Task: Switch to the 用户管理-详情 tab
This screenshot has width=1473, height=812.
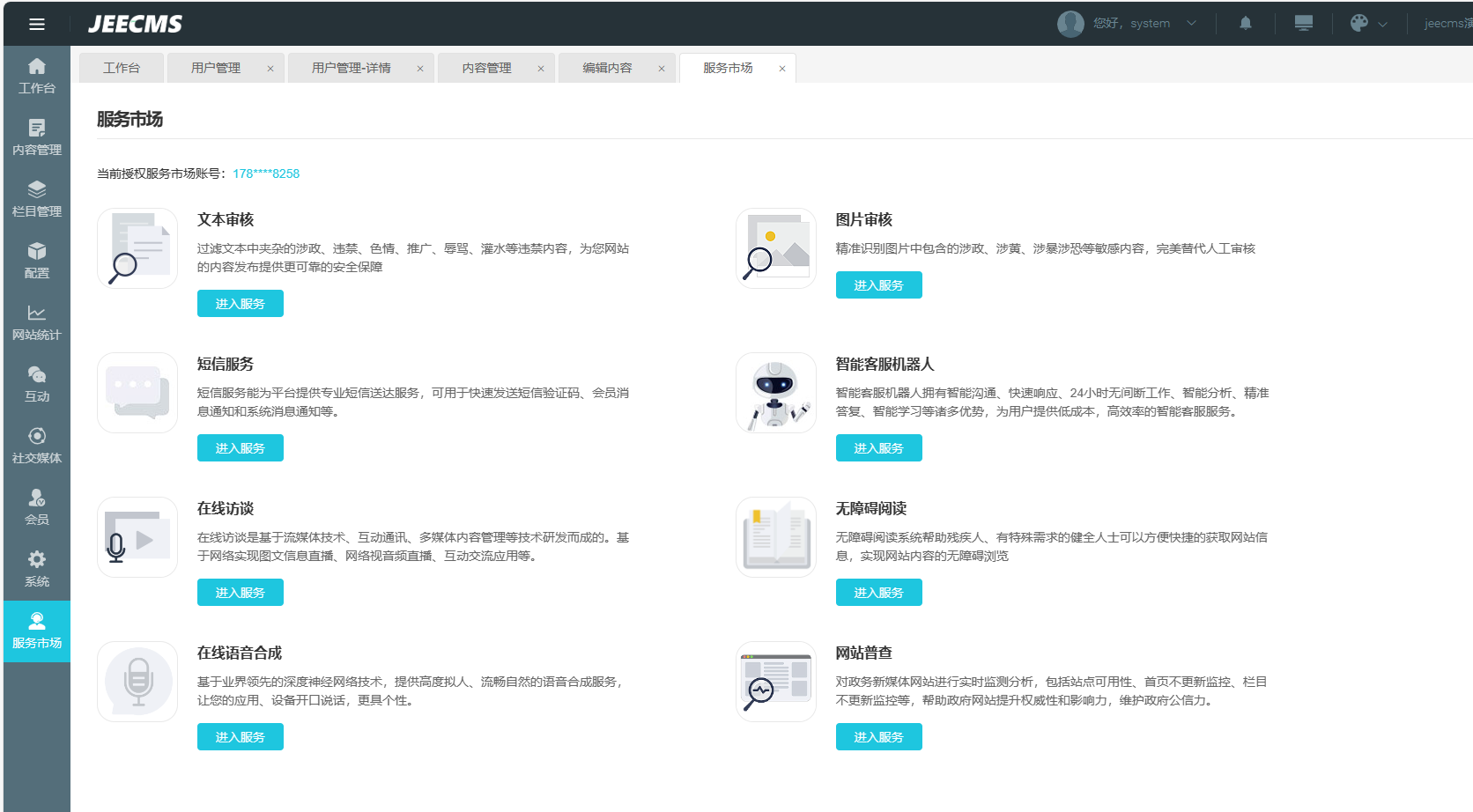Action: [352, 68]
